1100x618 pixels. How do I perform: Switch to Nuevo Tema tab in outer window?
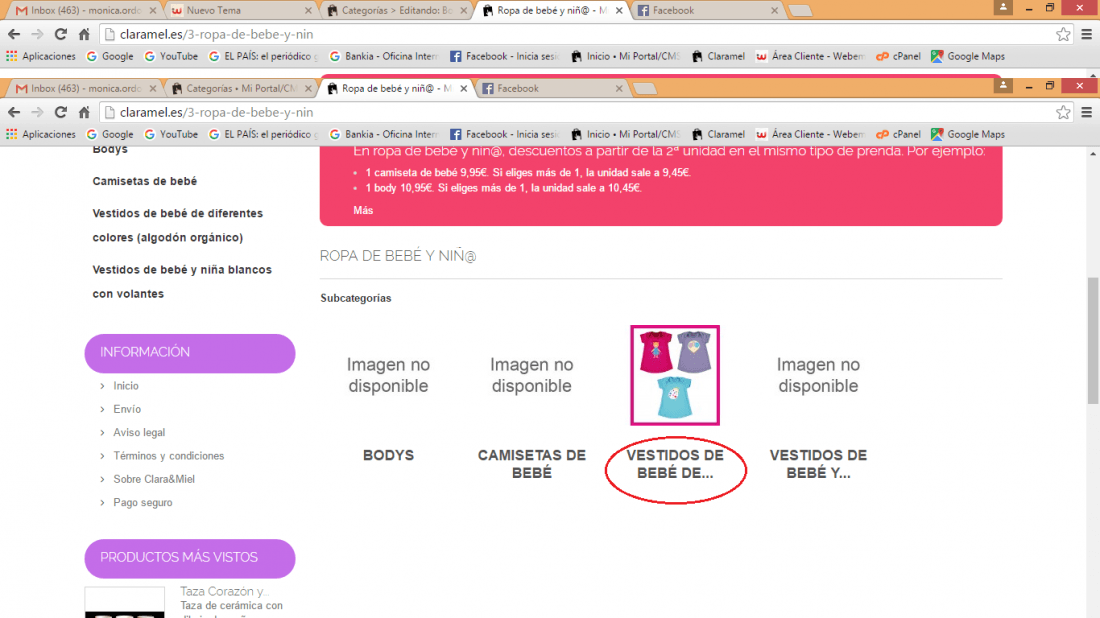[x=240, y=11]
